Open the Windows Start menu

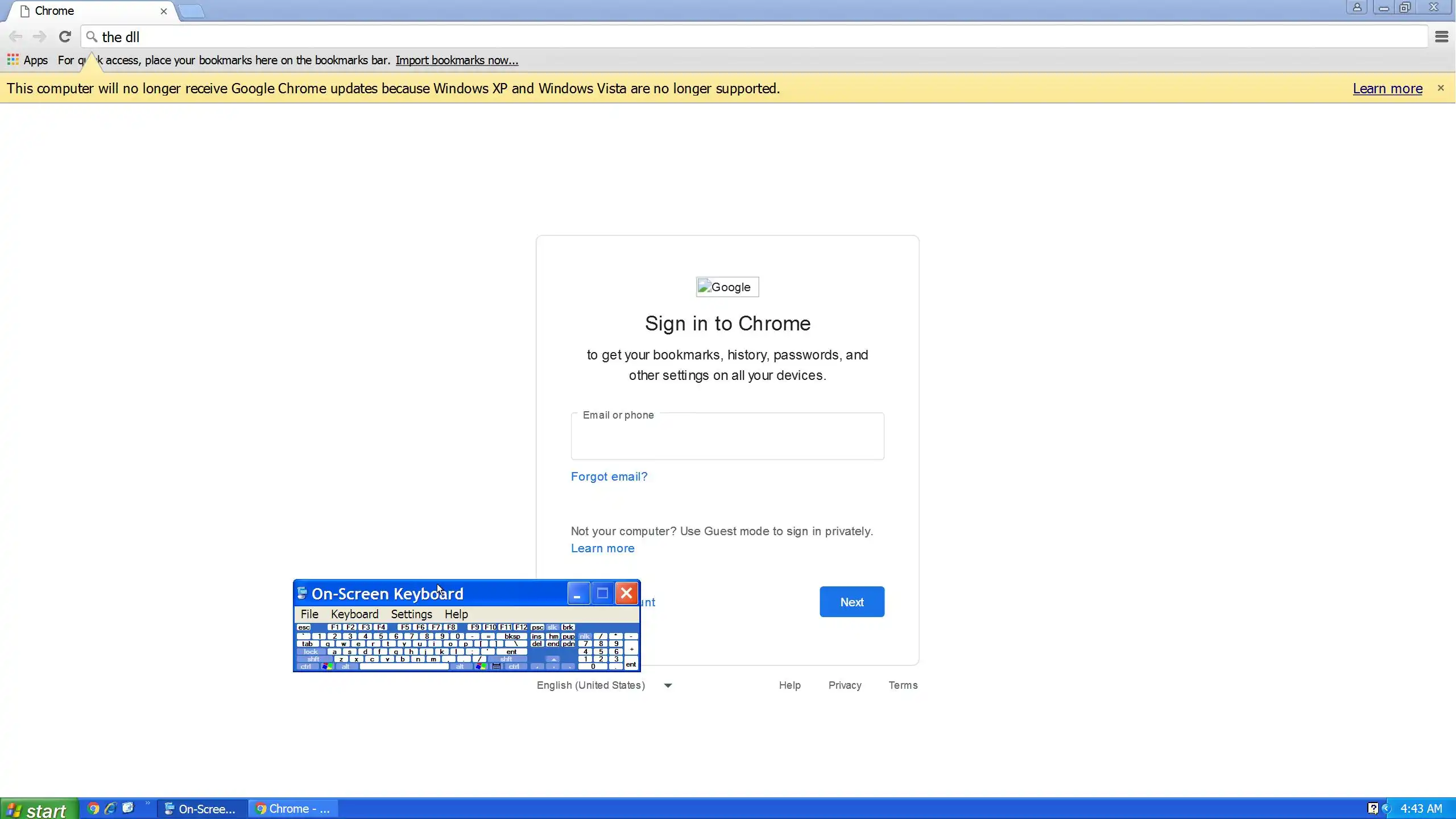(x=39, y=809)
